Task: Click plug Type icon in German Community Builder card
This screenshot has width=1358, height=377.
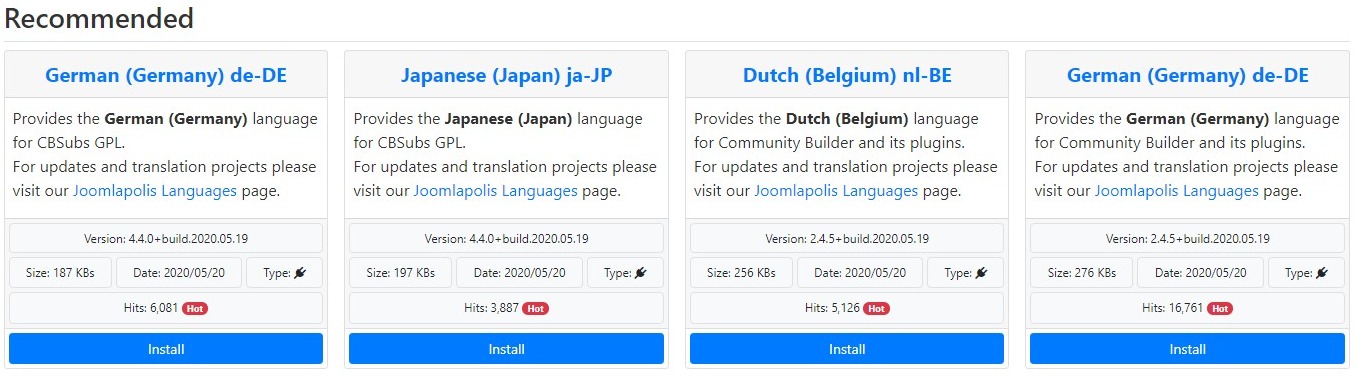Action: 1322,273
